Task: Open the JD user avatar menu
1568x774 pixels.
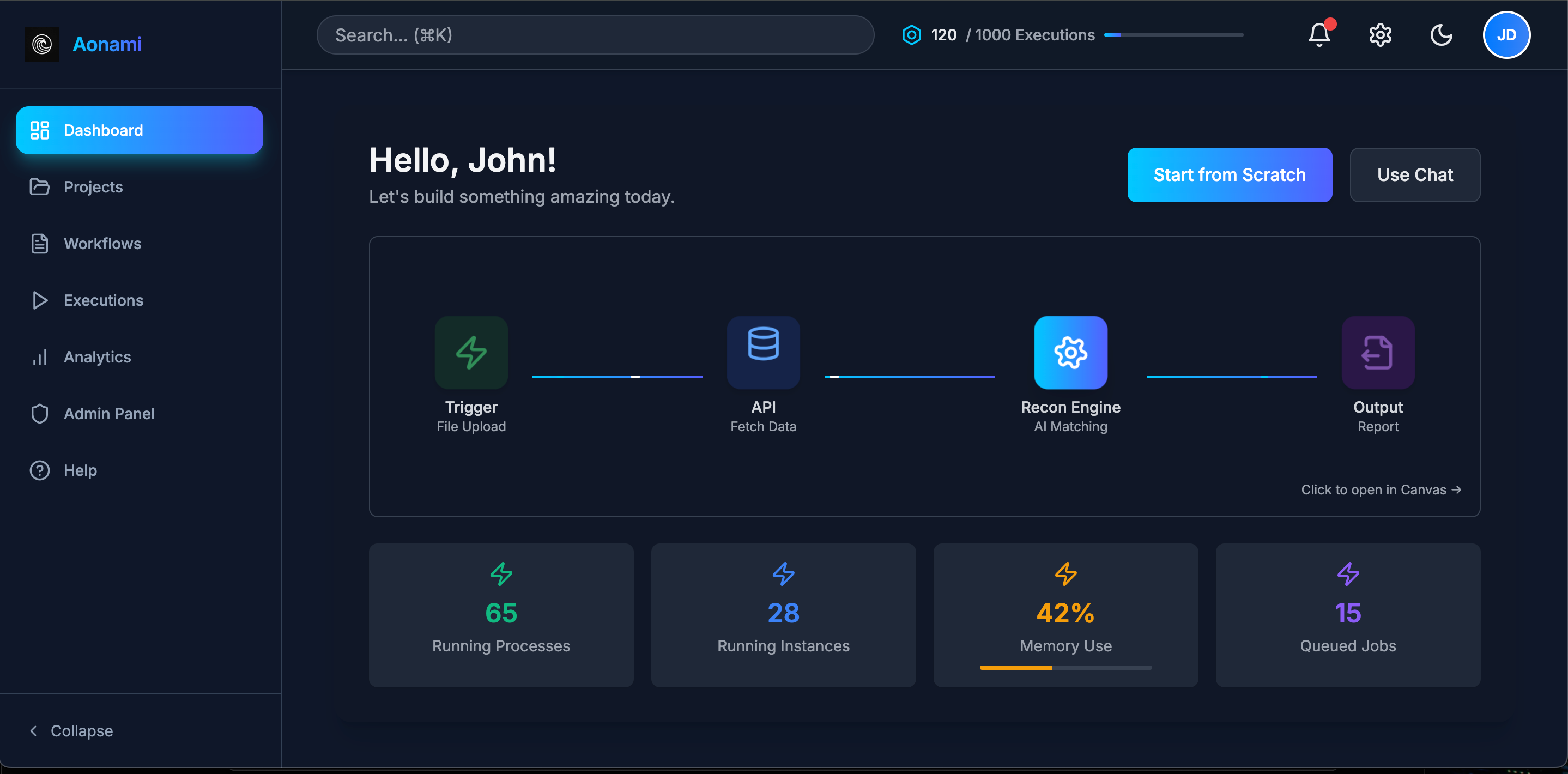Action: pos(1506,35)
